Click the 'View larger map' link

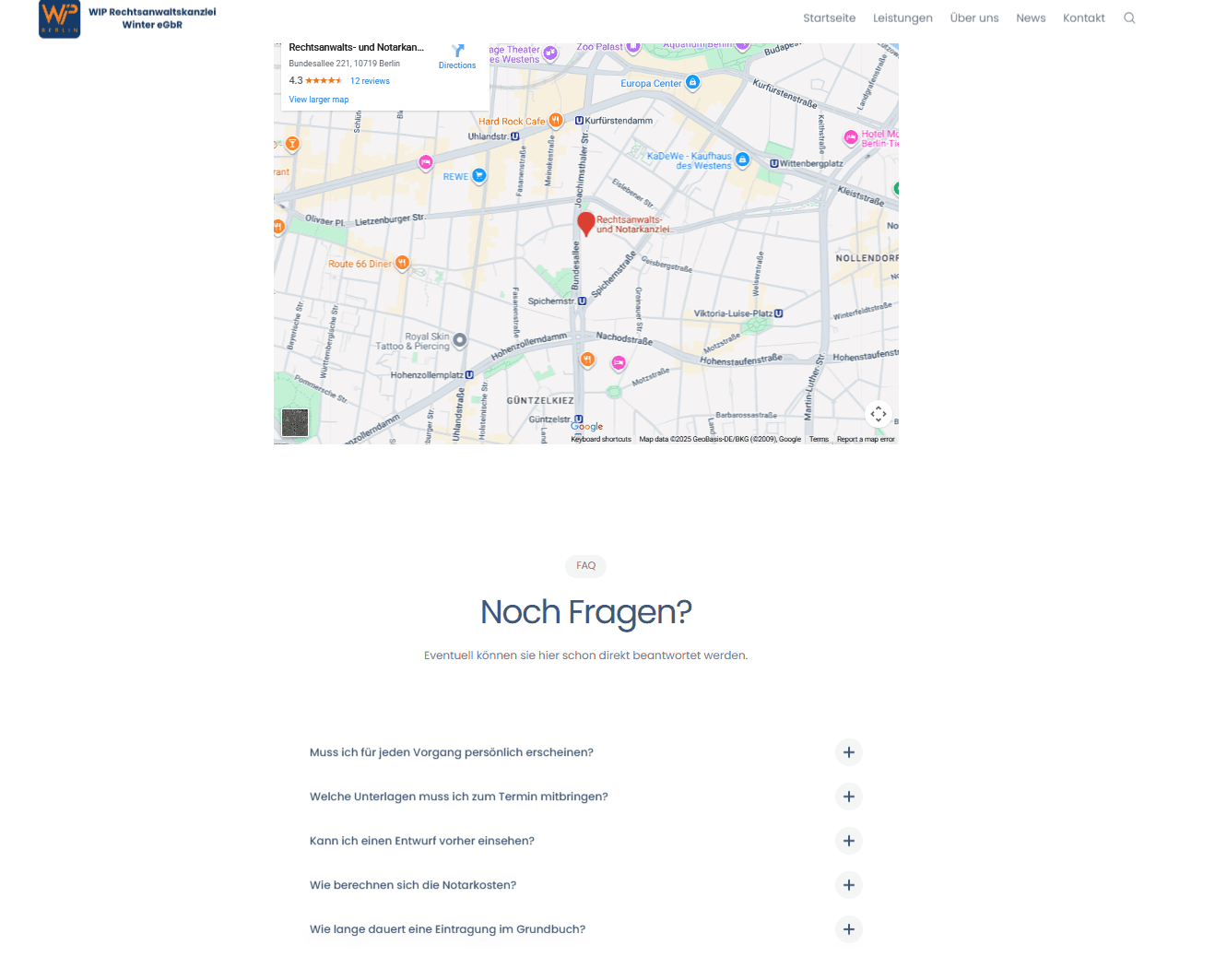[319, 100]
